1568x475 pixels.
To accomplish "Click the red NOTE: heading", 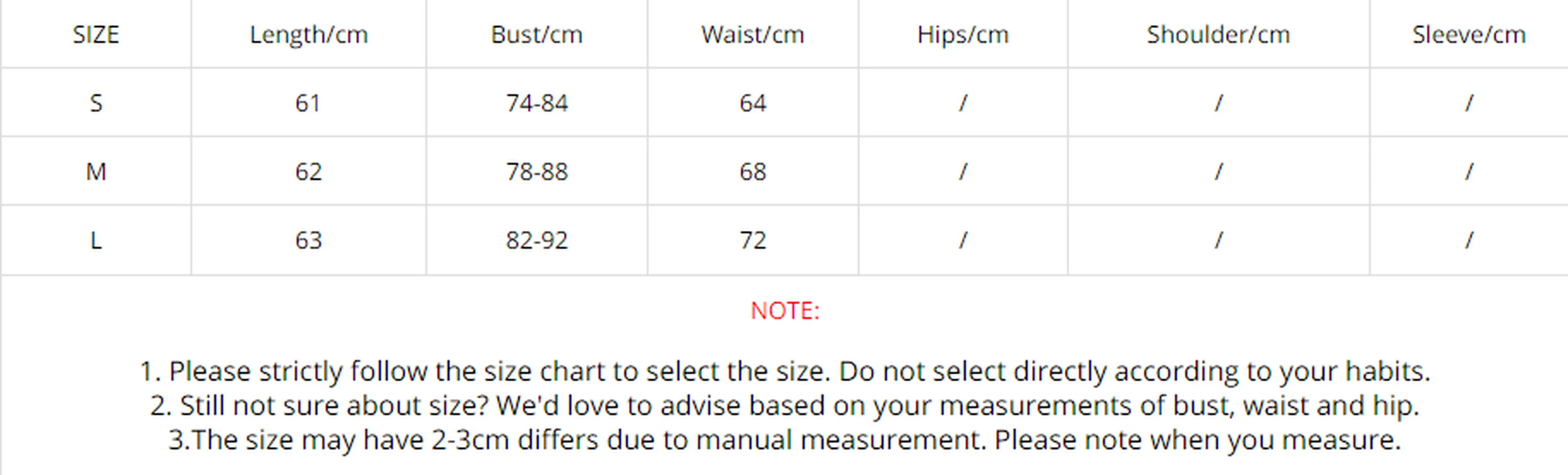I will [784, 311].
